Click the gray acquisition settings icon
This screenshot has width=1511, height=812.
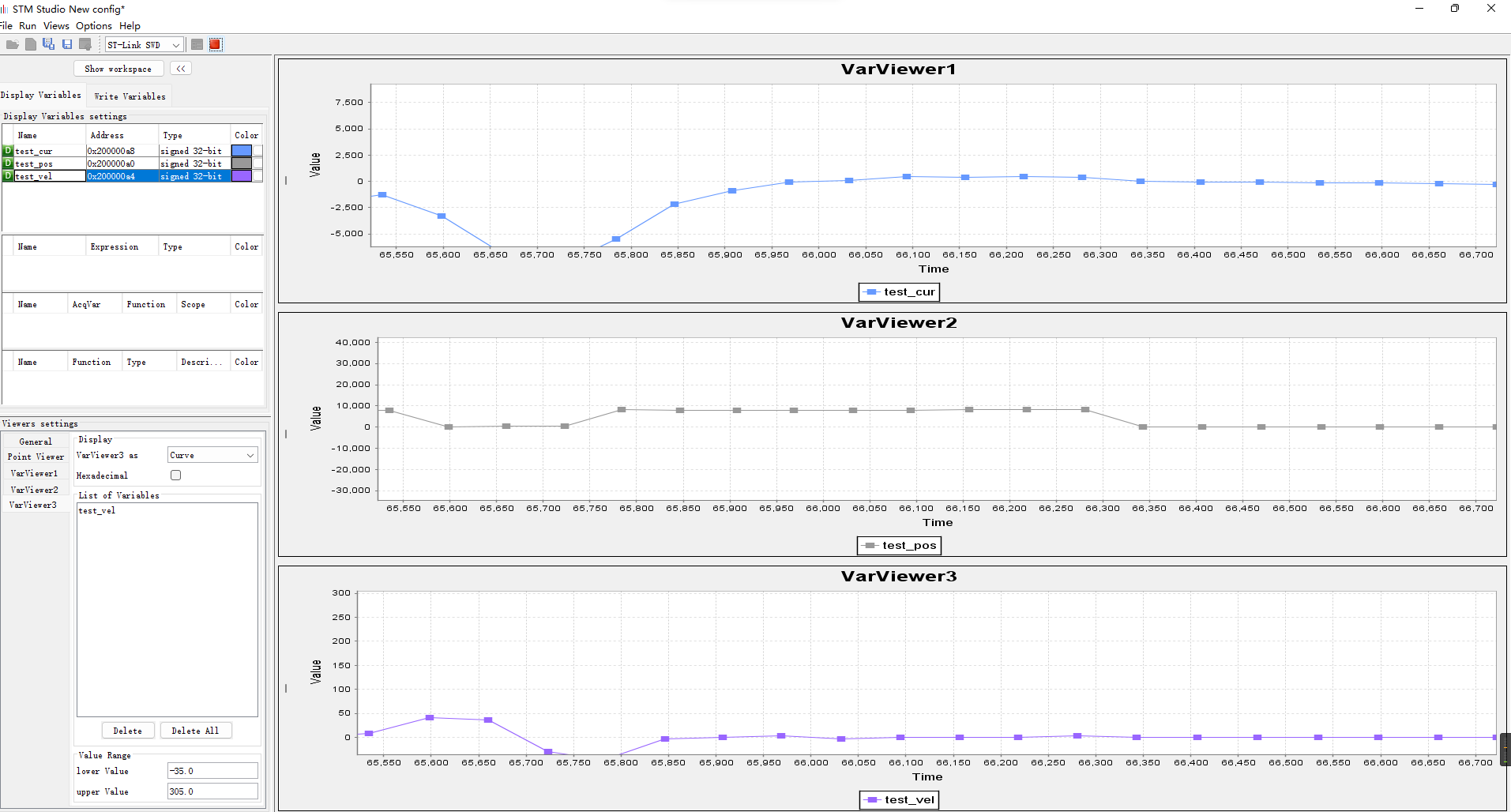(x=197, y=45)
